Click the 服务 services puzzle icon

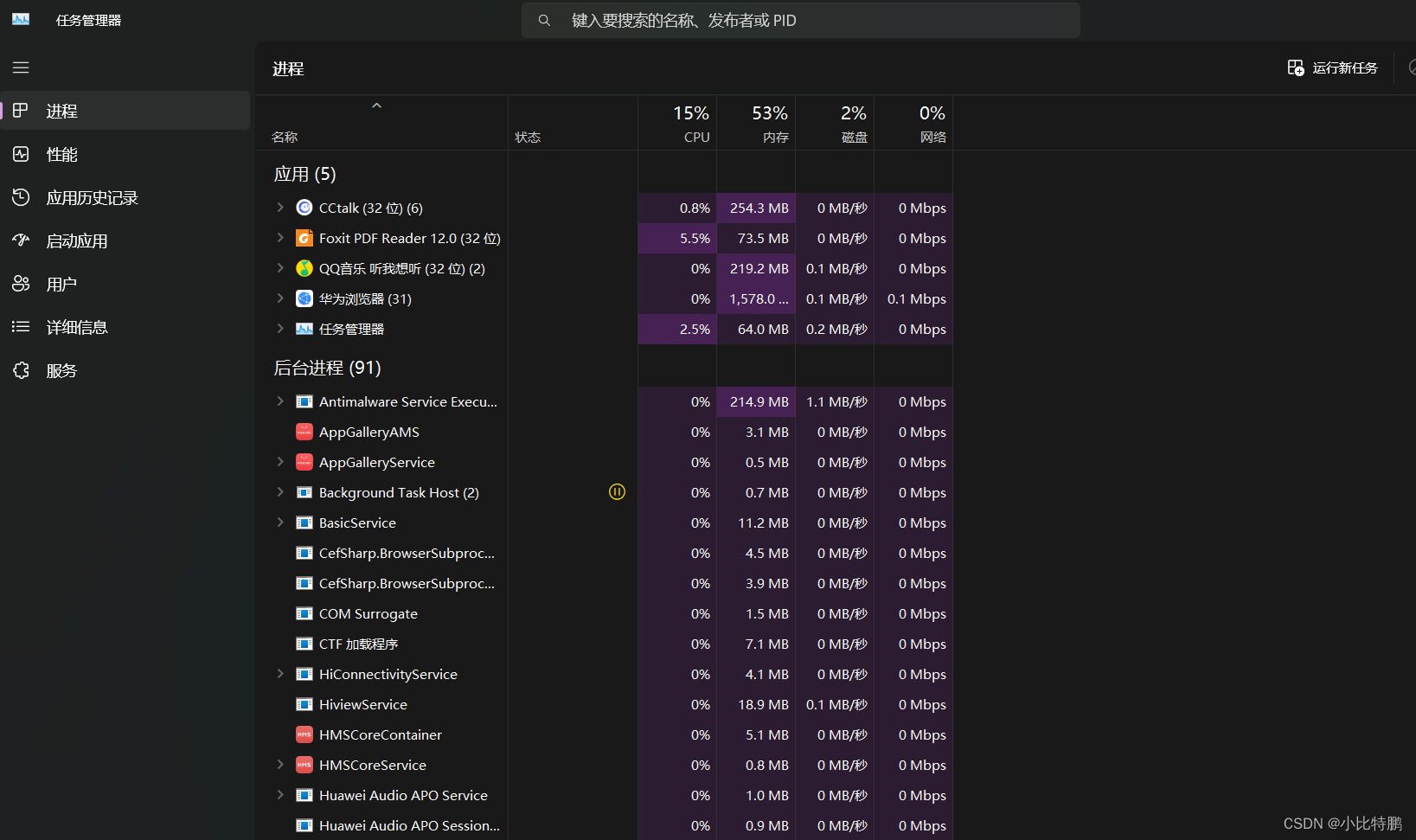21,370
